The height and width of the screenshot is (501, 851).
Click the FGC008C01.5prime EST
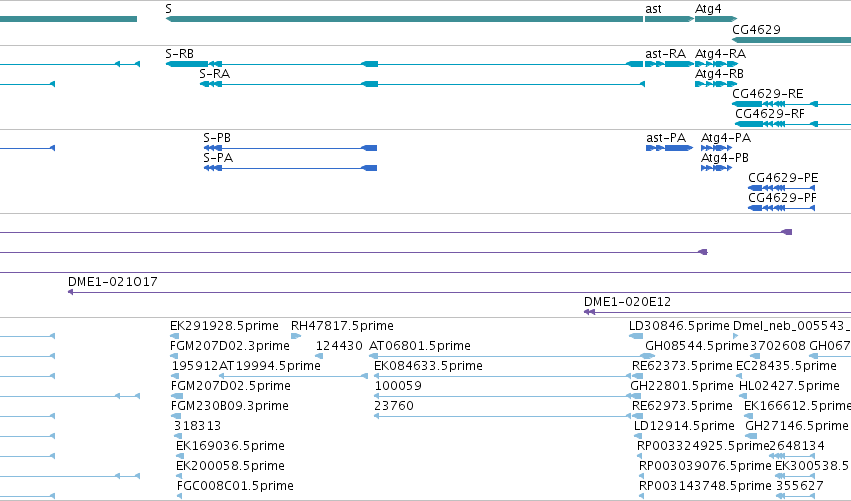pyautogui.click(x=180, y=496)
